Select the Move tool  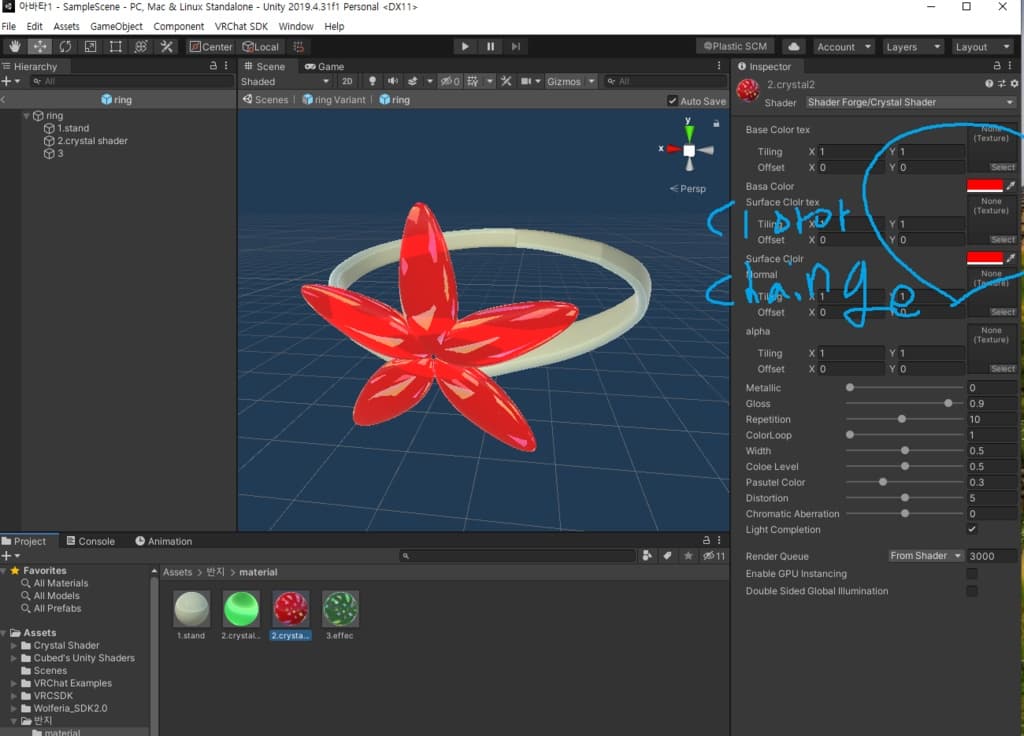click(x=40, y=47)
